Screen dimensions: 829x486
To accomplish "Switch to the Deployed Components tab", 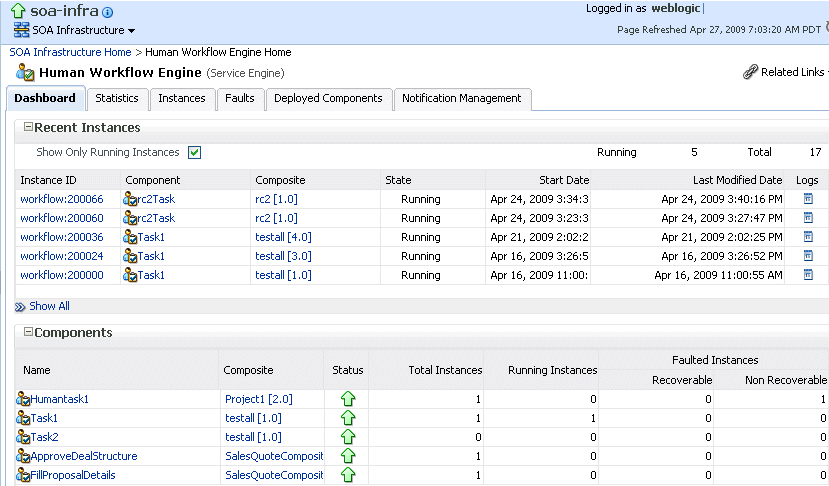I will click(x=328, y=99).
